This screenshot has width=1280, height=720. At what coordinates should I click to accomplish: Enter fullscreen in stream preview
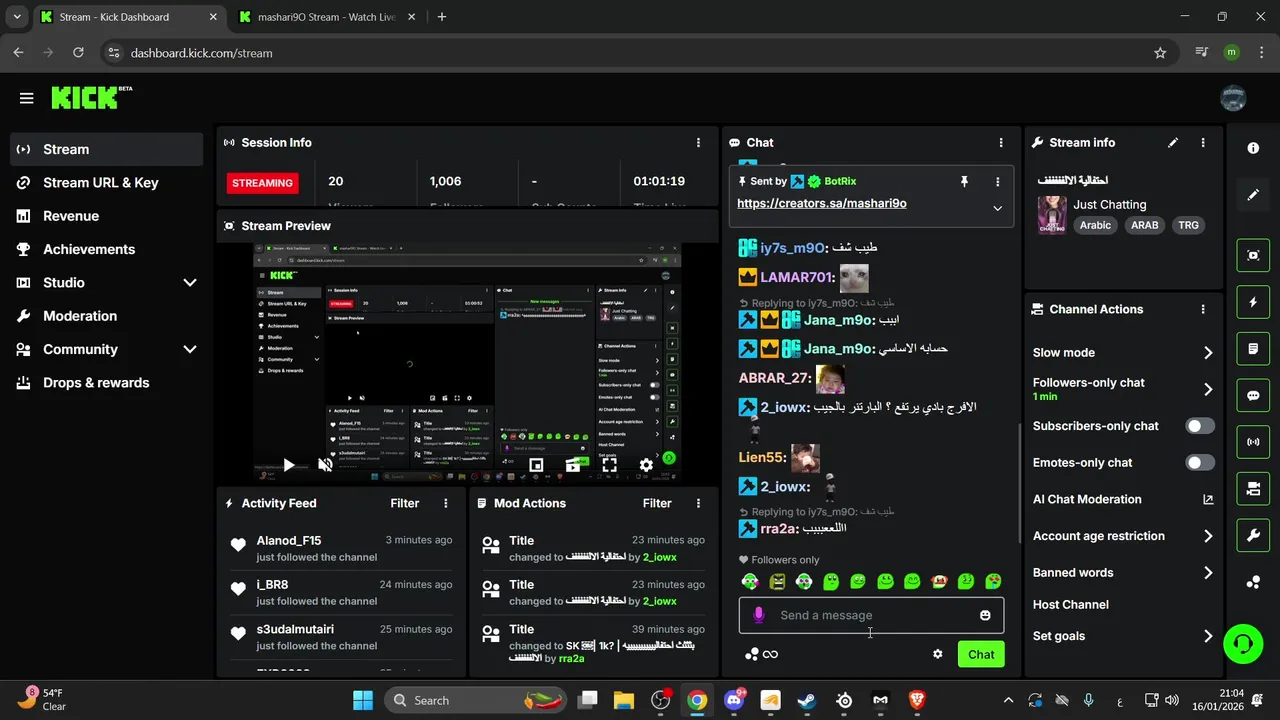pos(609,465)
